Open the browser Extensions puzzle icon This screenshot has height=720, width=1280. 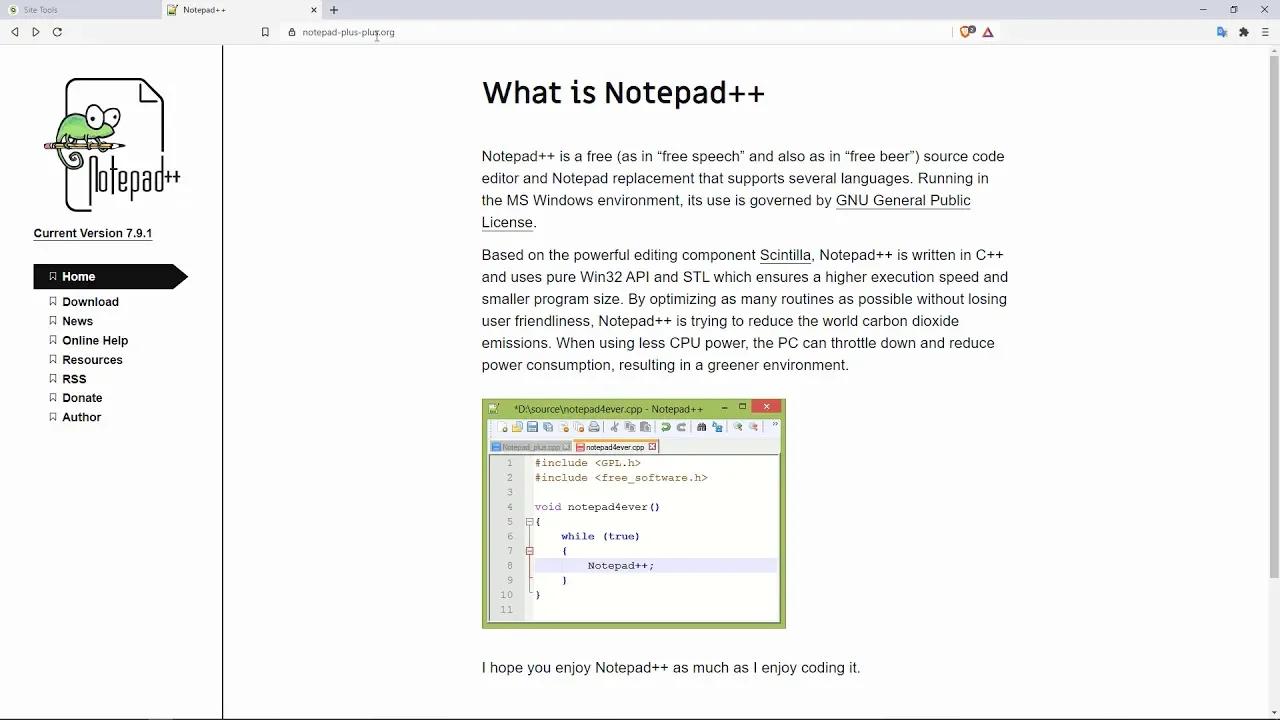coord(1243,31)
